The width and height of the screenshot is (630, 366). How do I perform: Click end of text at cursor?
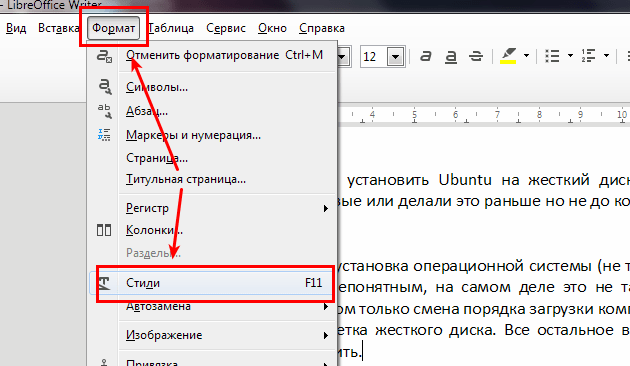(x=362, y=351)
